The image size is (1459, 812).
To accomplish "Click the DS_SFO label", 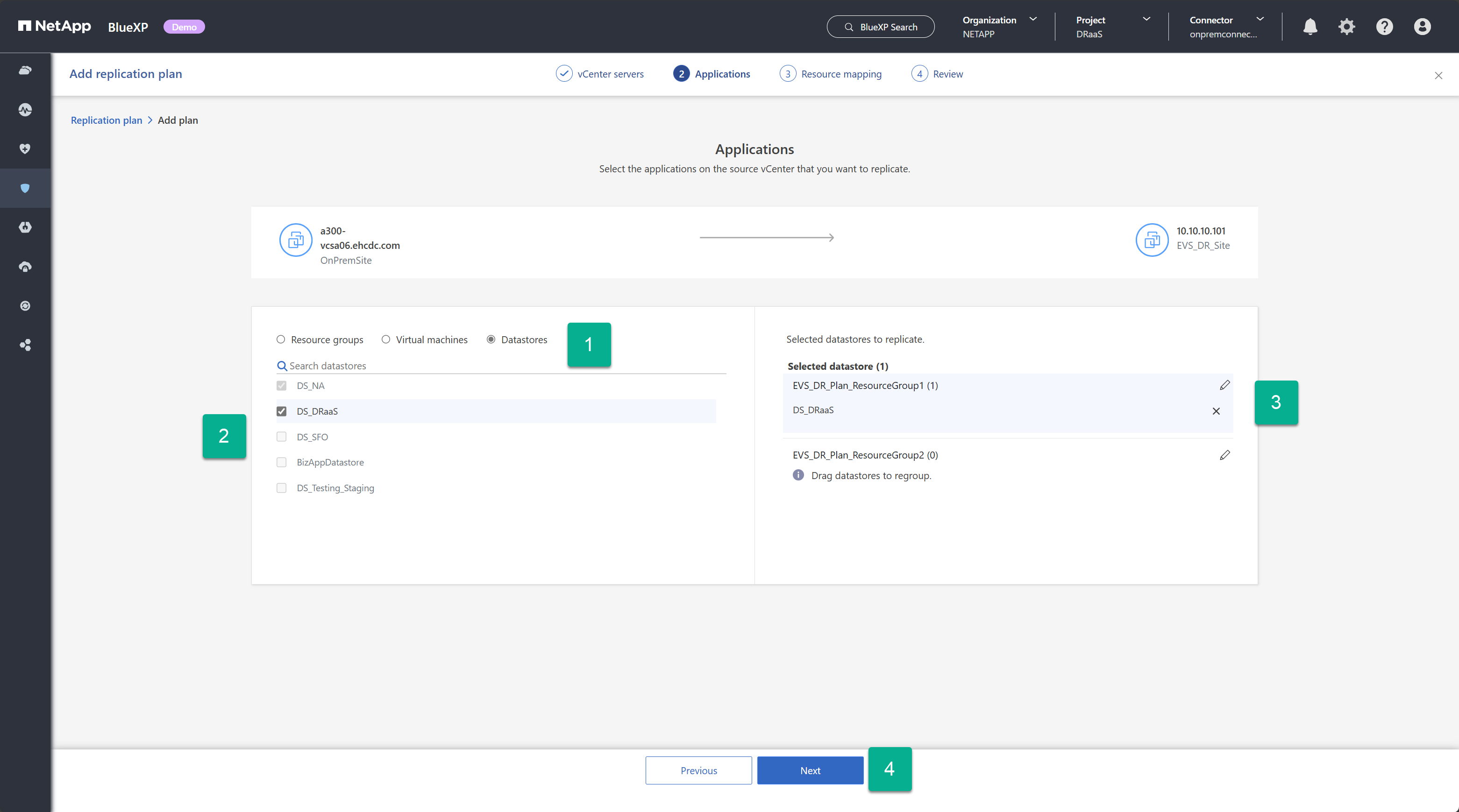I will (x=312, y=437).
